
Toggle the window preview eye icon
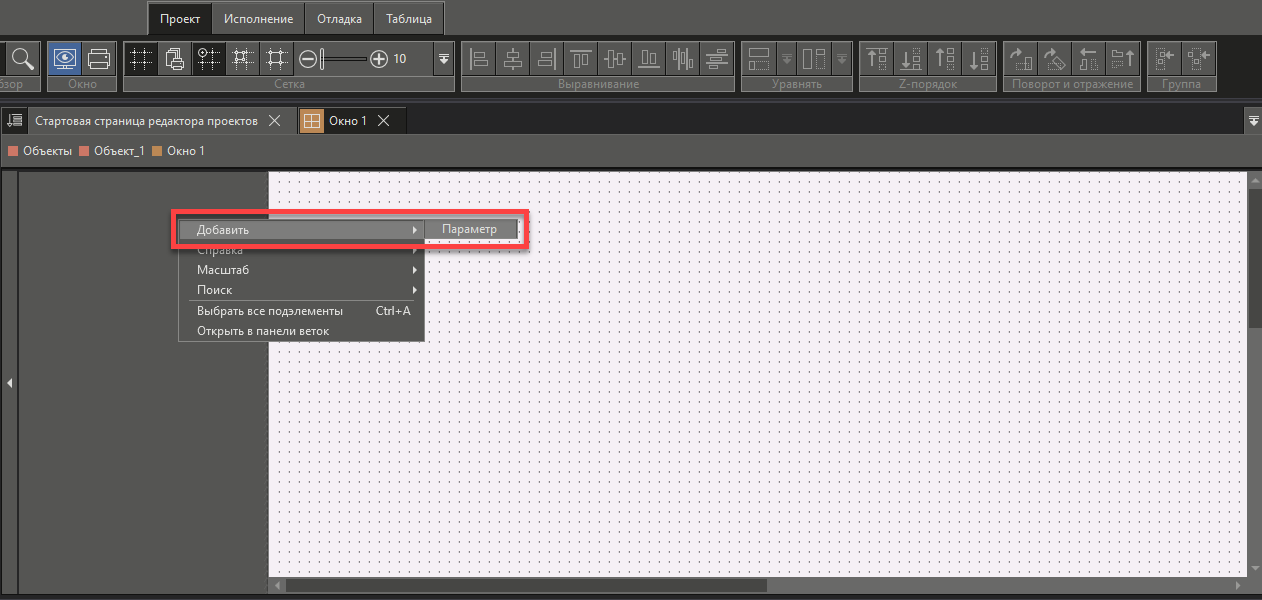[x=65, y=58]
